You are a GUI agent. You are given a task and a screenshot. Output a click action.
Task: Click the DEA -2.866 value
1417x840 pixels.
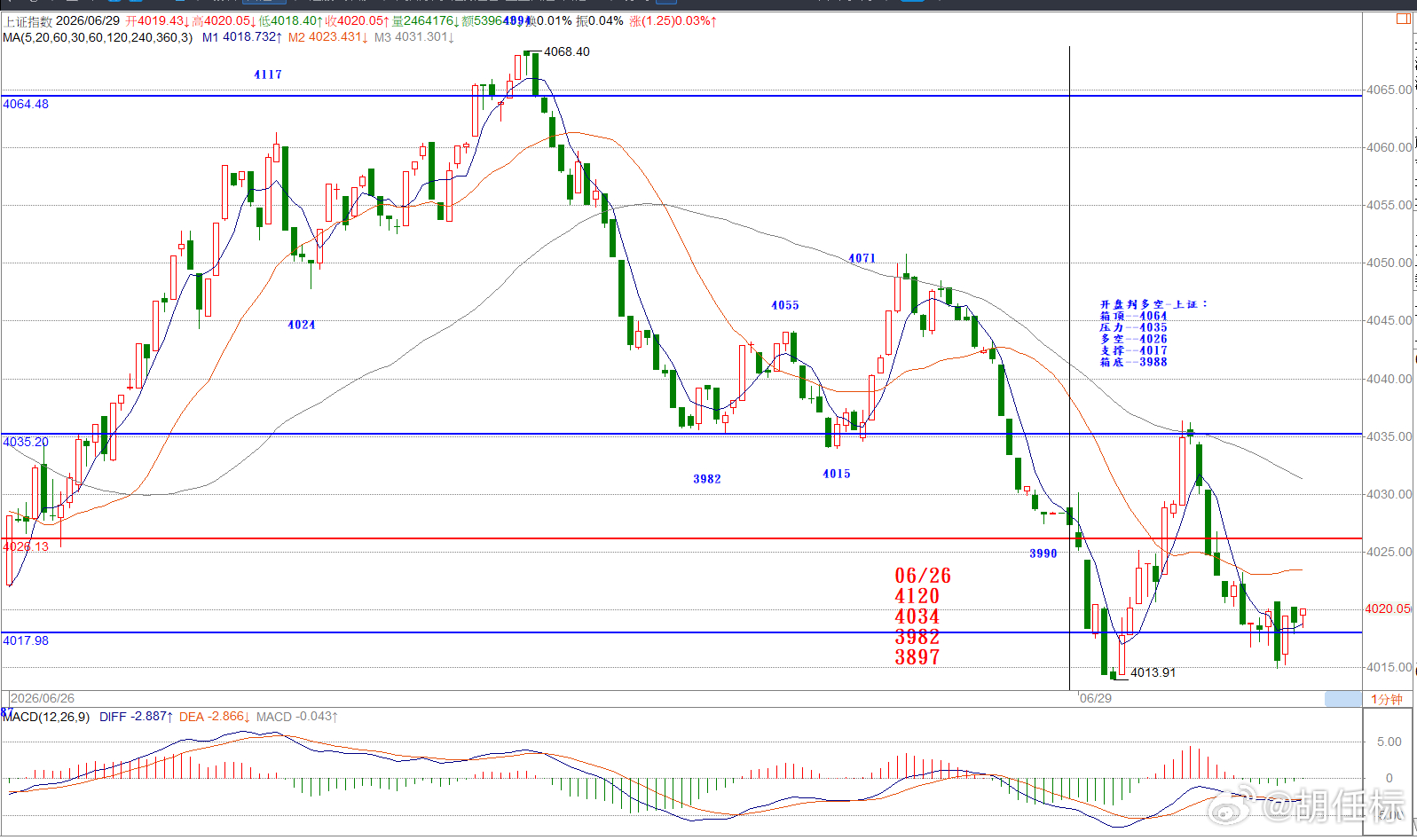(215, 717)
